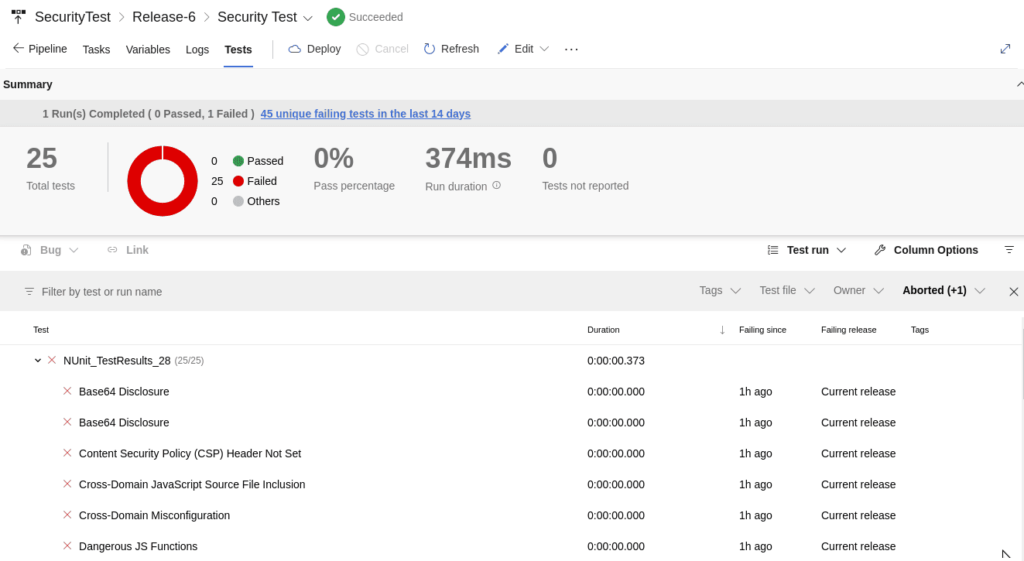Image resolution: width=1024 pixels, height=561 pixels.
Task: Open Column Options
Action: click(926, 250)
